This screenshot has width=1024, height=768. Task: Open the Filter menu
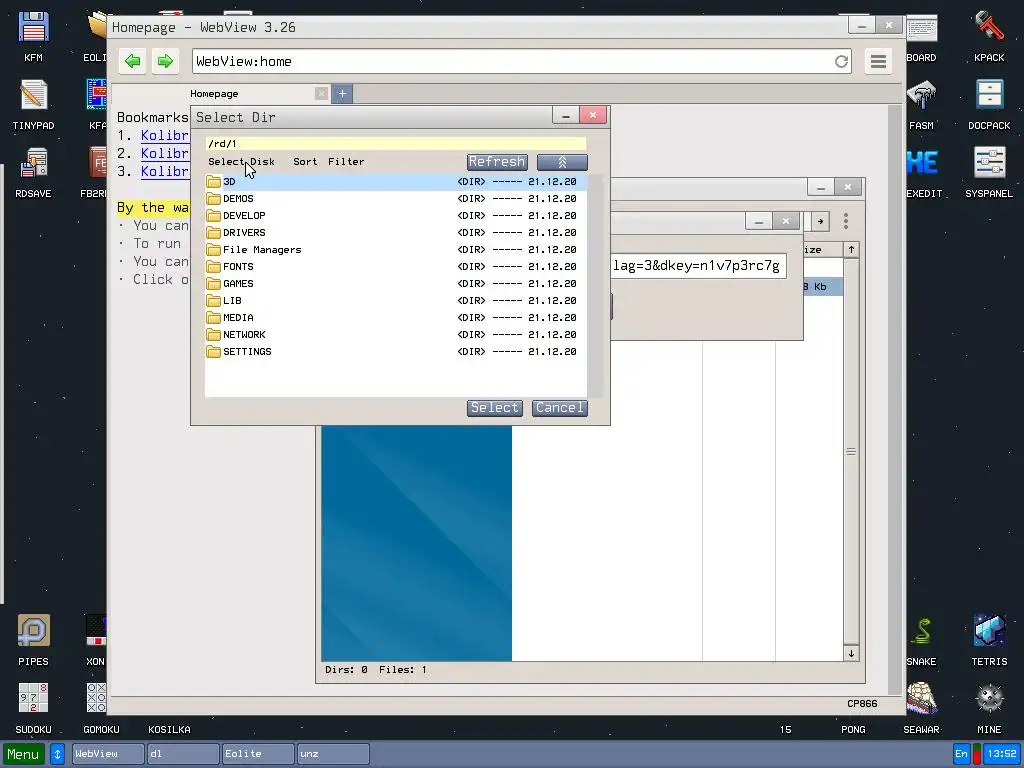pyautogui.click(x=346, y=162)
